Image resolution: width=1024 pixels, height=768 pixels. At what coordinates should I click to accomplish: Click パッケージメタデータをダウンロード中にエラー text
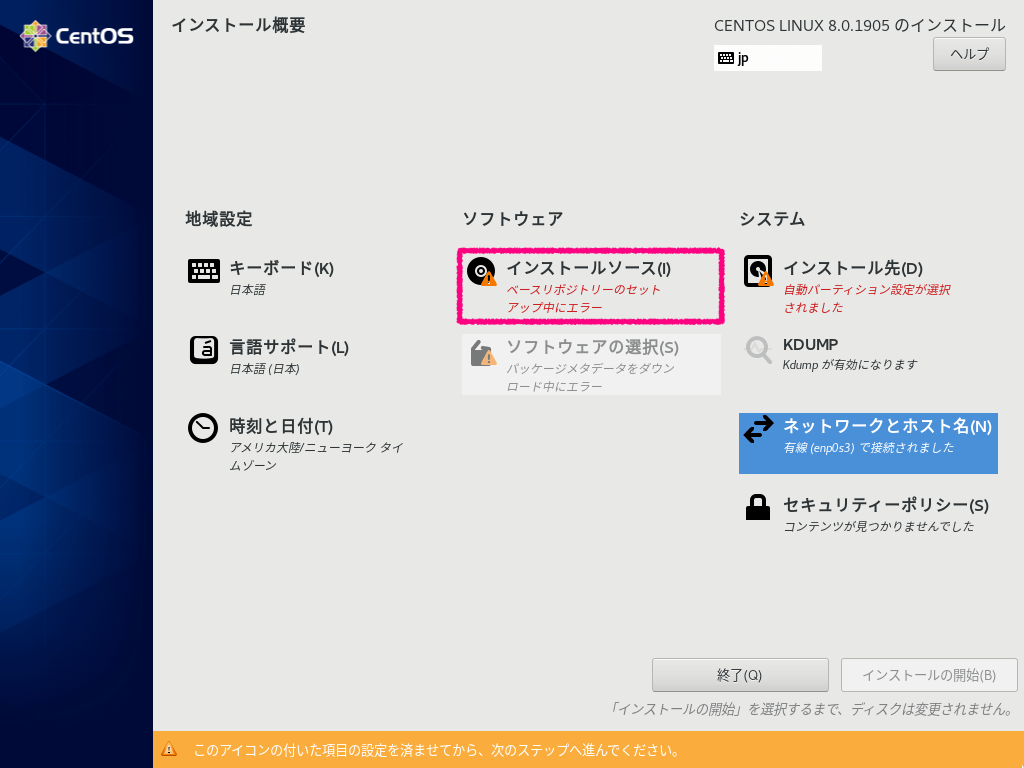[x=591, y=377]
